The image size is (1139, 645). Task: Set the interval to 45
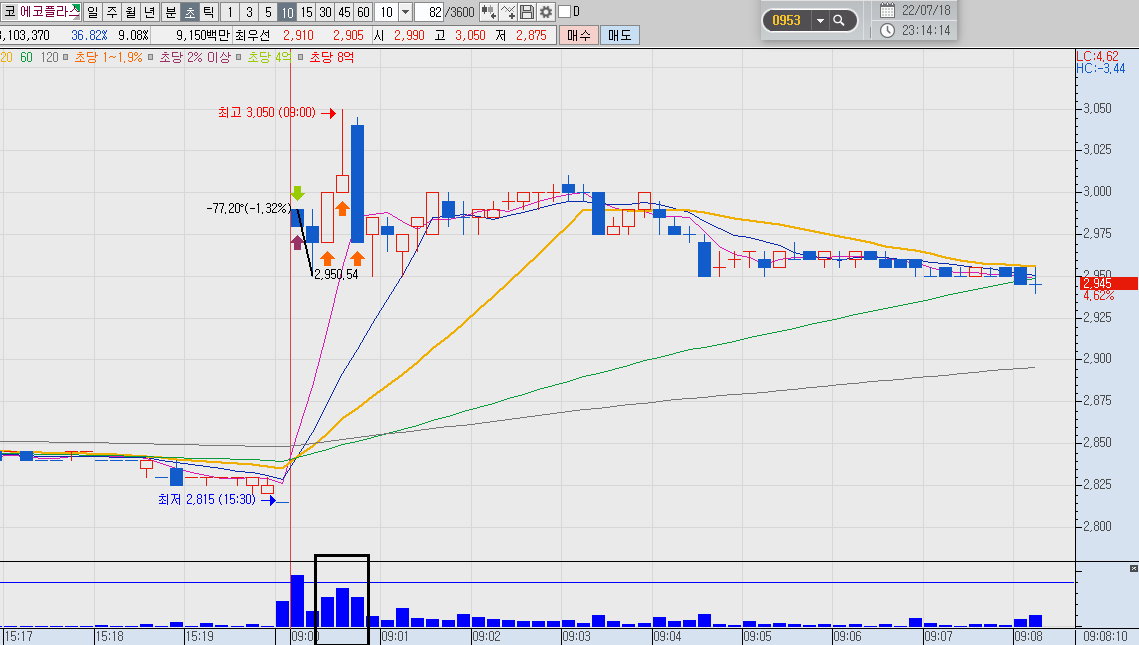tap(344, 12)
